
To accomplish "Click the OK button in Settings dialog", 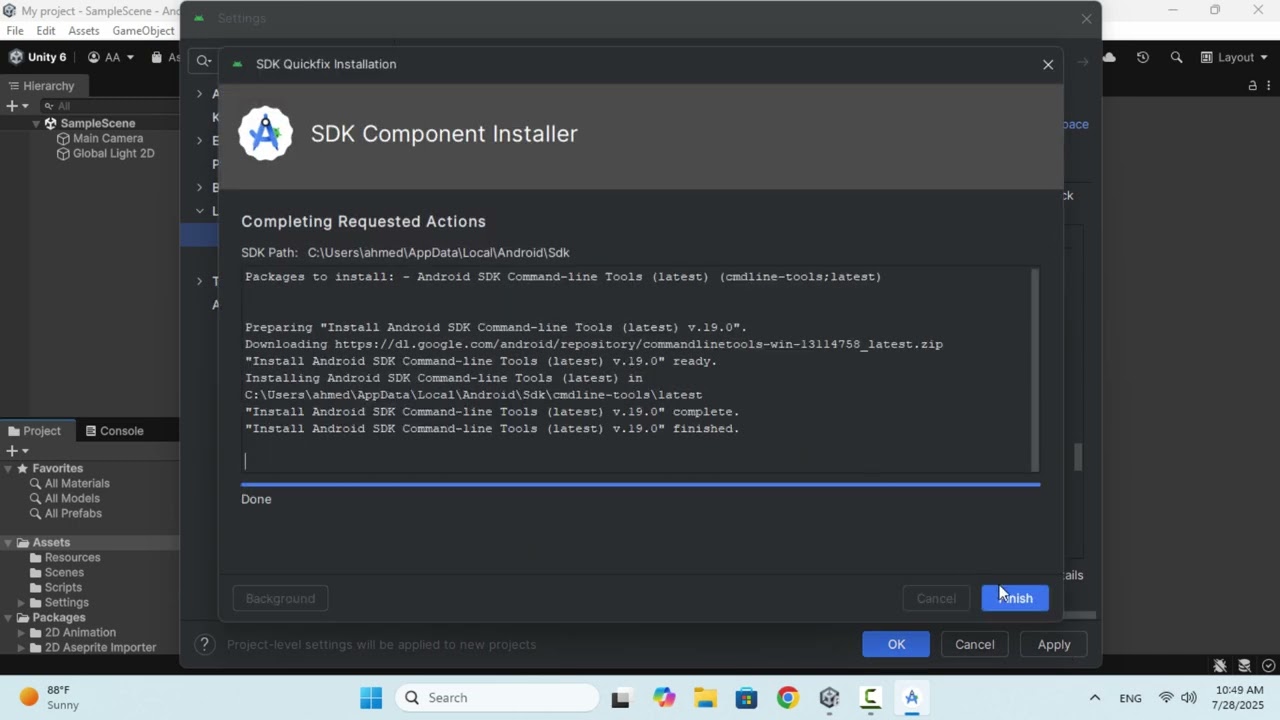I will coord(896,644).
